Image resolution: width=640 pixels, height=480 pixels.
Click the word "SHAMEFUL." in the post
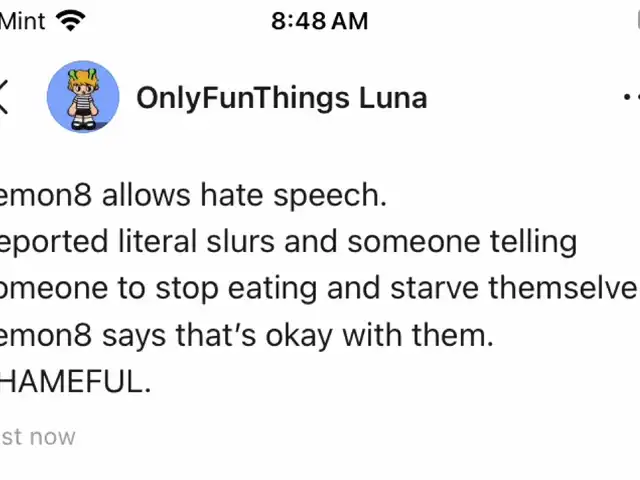[76, 381]
